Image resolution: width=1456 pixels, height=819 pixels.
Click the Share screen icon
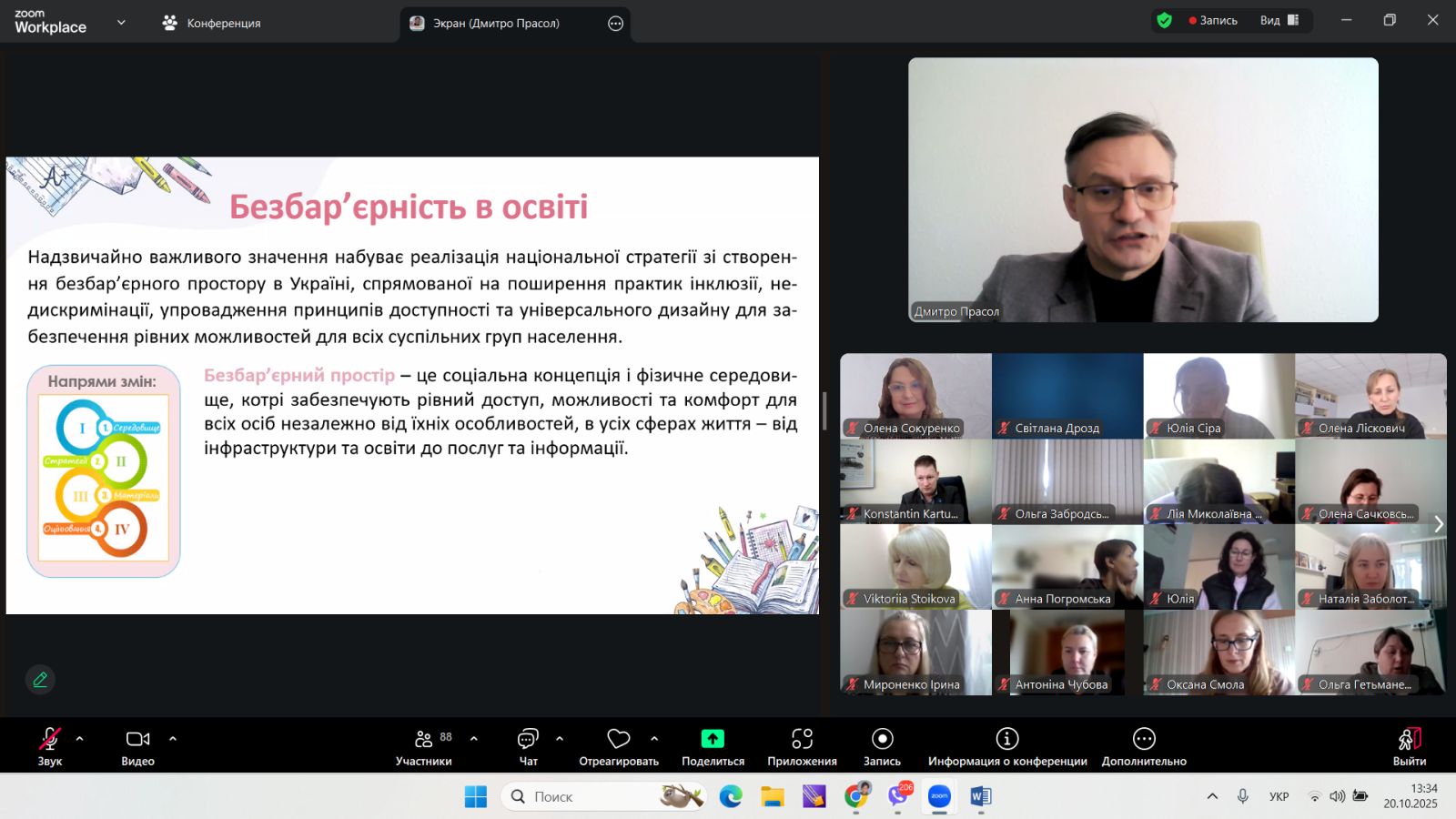(x=713, y=739)
